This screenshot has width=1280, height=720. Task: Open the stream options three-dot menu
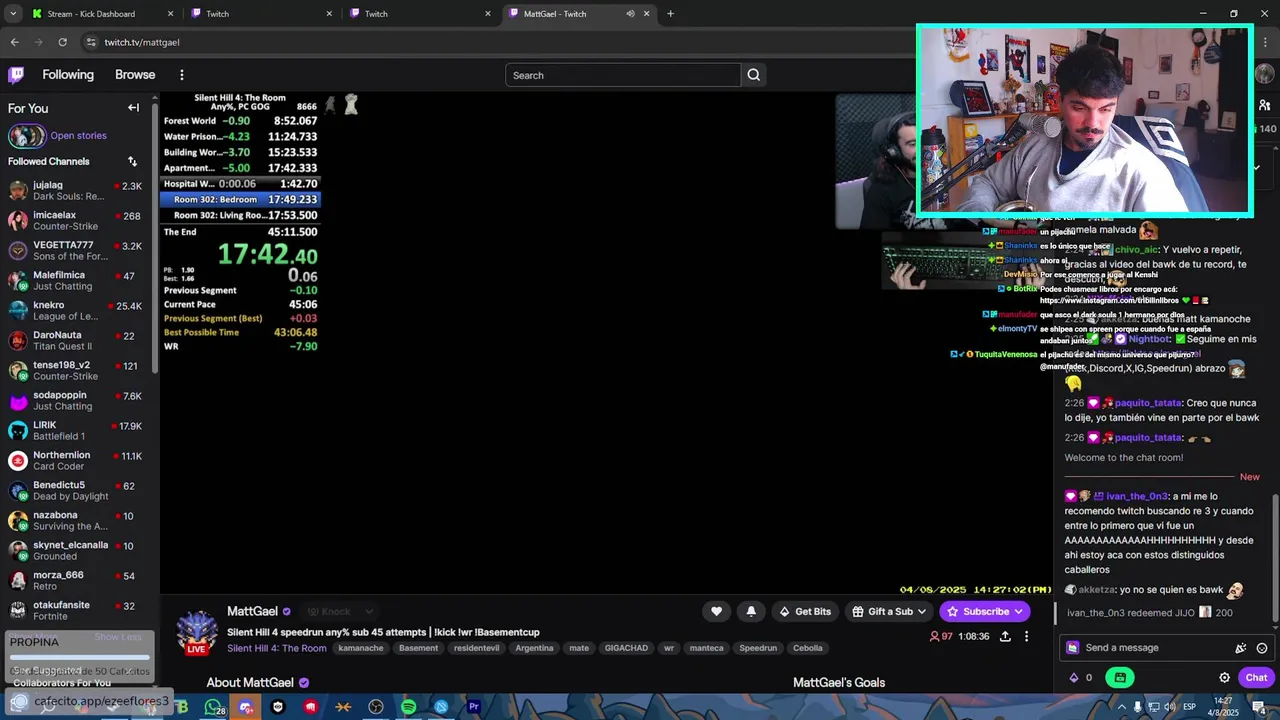point(1026,636)
